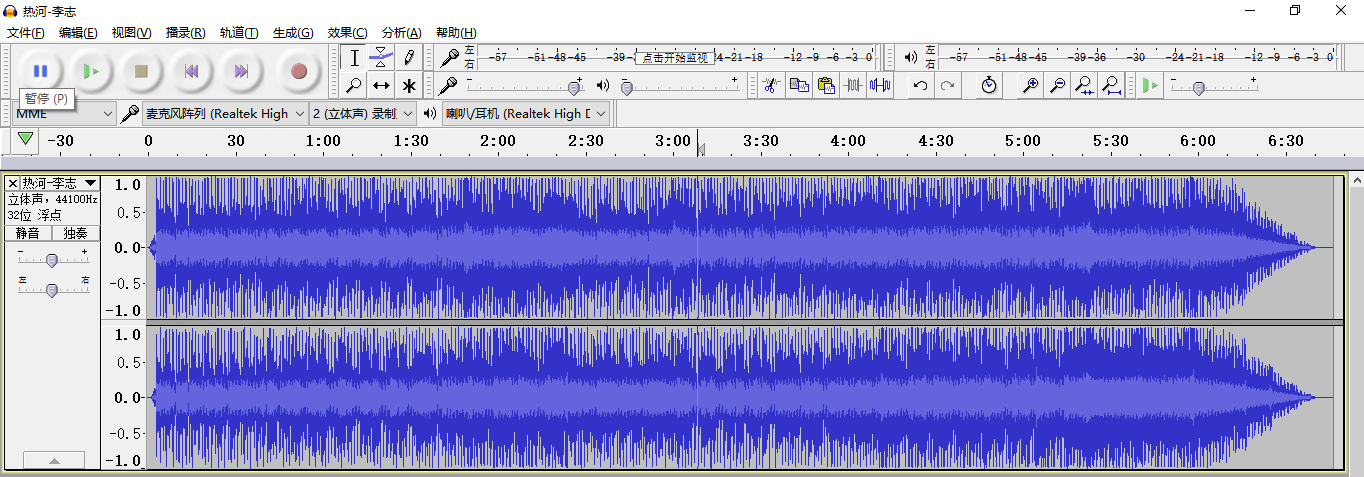The height and width of the screenshot is (477, 1364).
Task: Open the 热河-李志 track name dropdown menu
Action: 61,183
